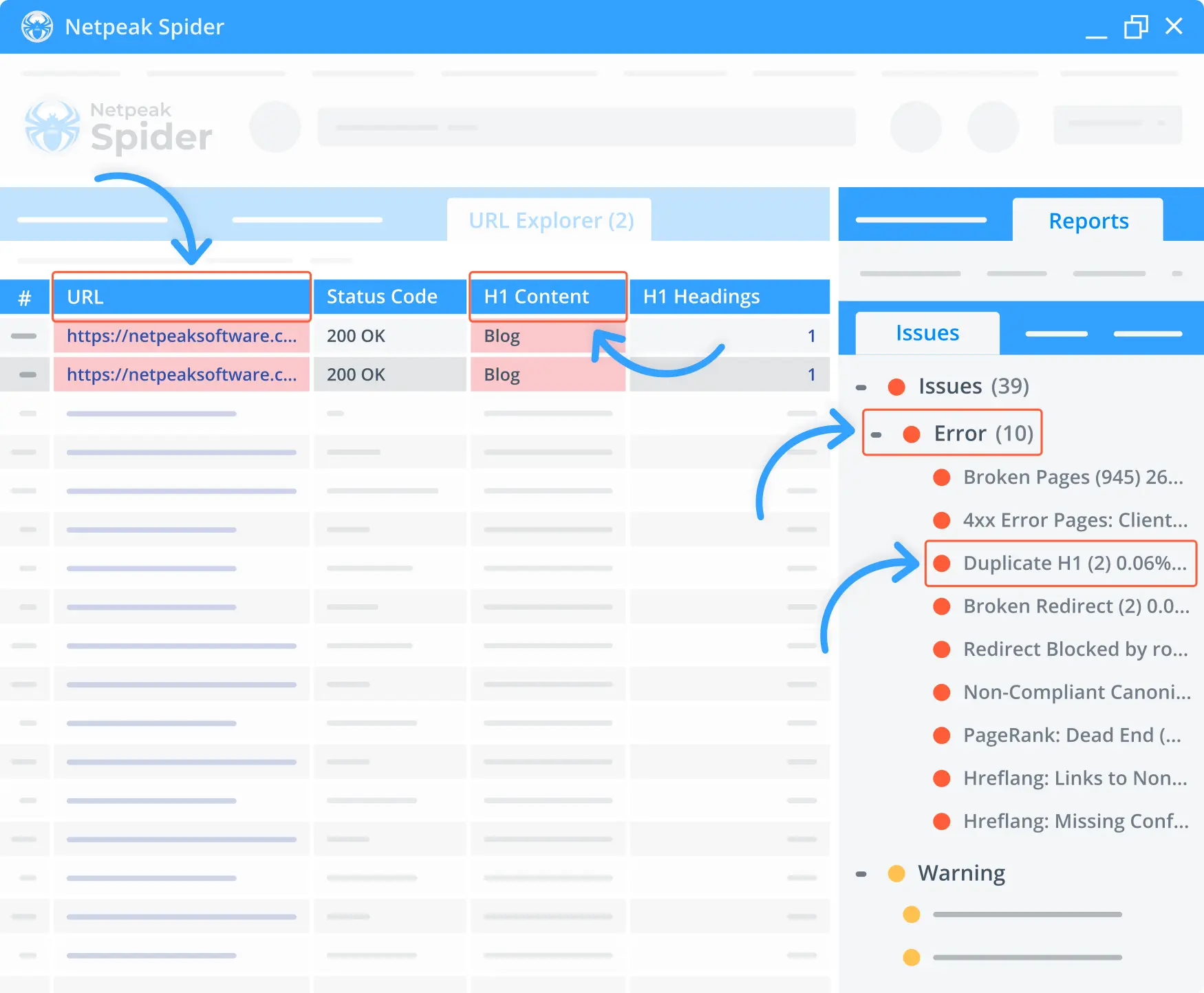Click the # column header
1204x993 pixels.
point(25,297)
